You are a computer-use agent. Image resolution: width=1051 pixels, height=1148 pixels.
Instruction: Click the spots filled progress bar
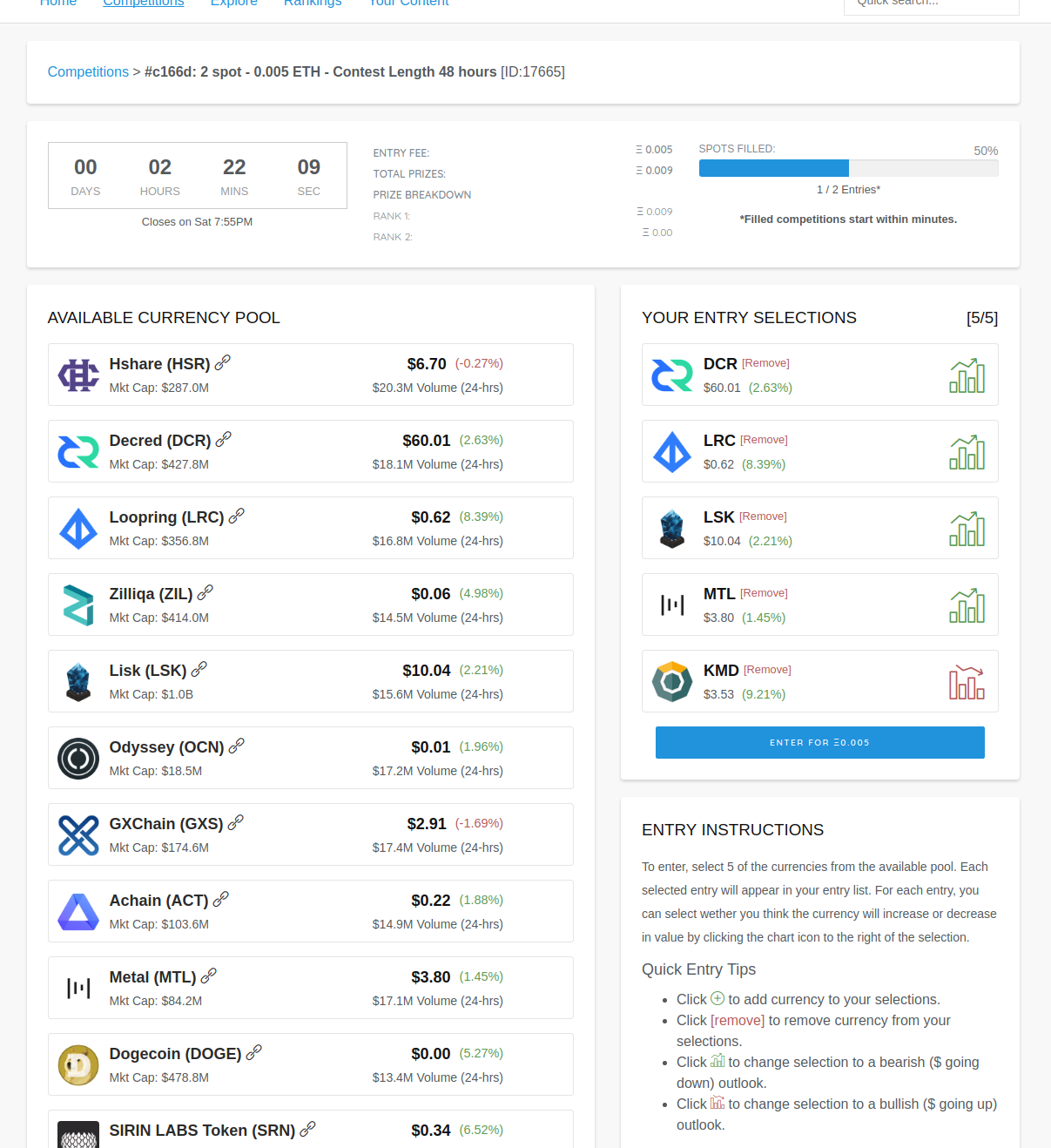849,168
